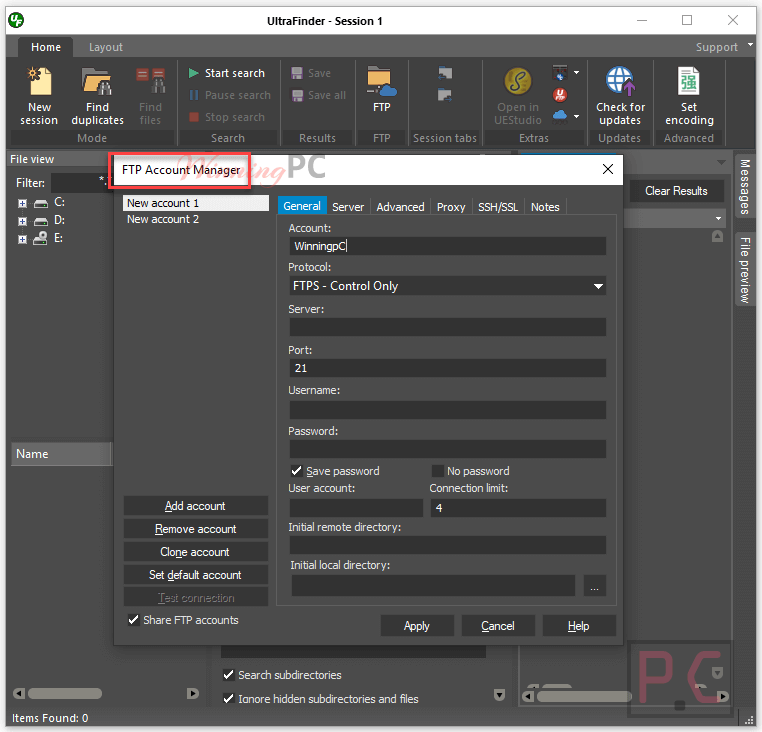Select the General tab
This screenshot has height=732, width=762.
pos(302,206)
